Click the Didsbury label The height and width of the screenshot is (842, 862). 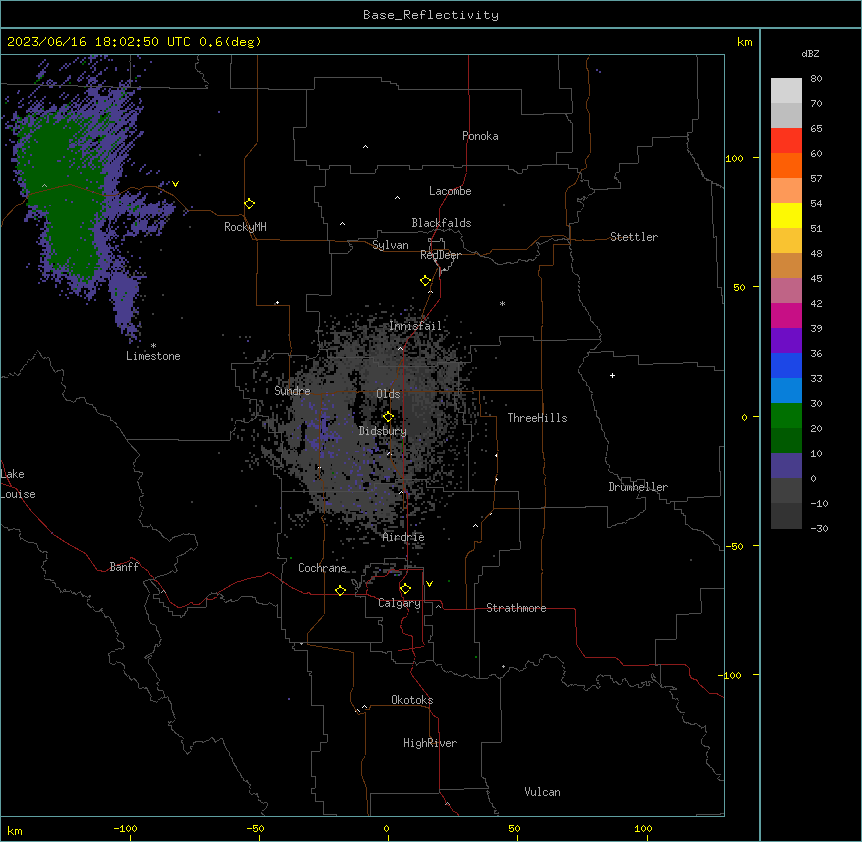[x=383, y=431]
